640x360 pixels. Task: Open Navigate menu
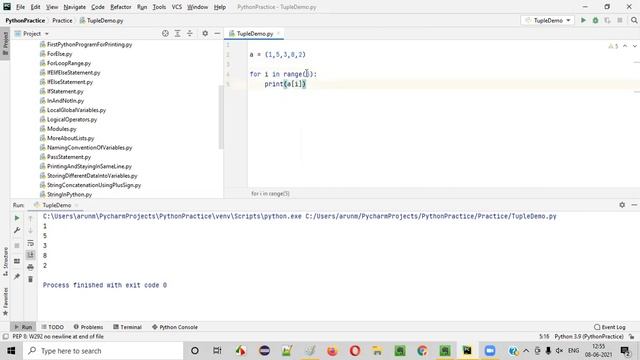[75, 7]
